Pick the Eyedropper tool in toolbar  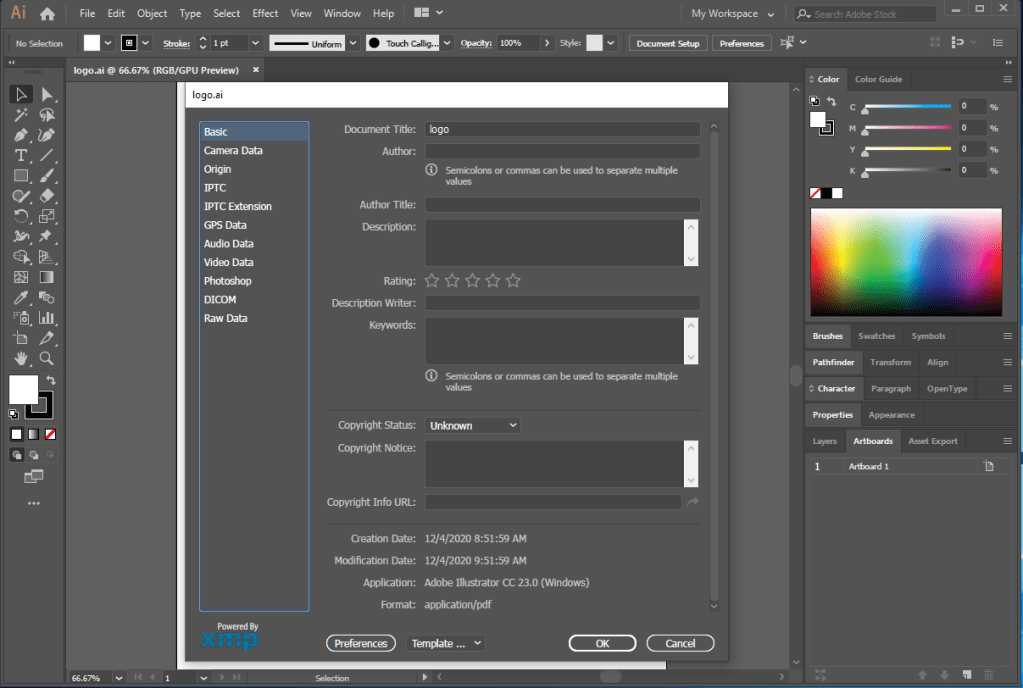(x=20, y=298)
